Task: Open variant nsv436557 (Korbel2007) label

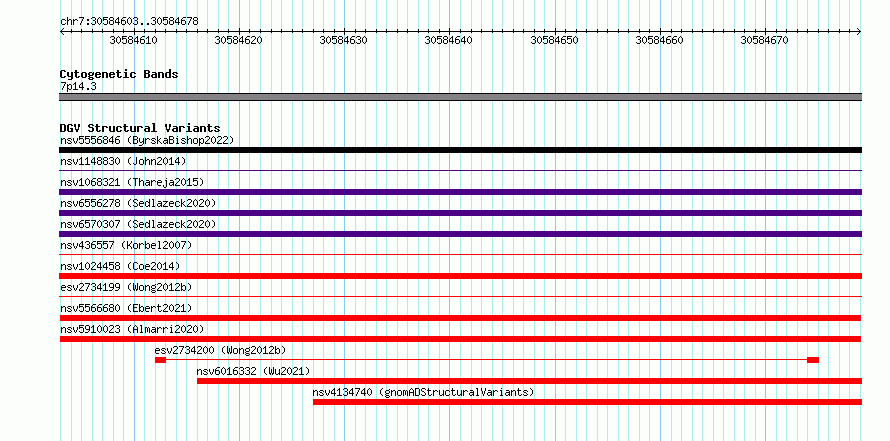Action: (126, 245)
